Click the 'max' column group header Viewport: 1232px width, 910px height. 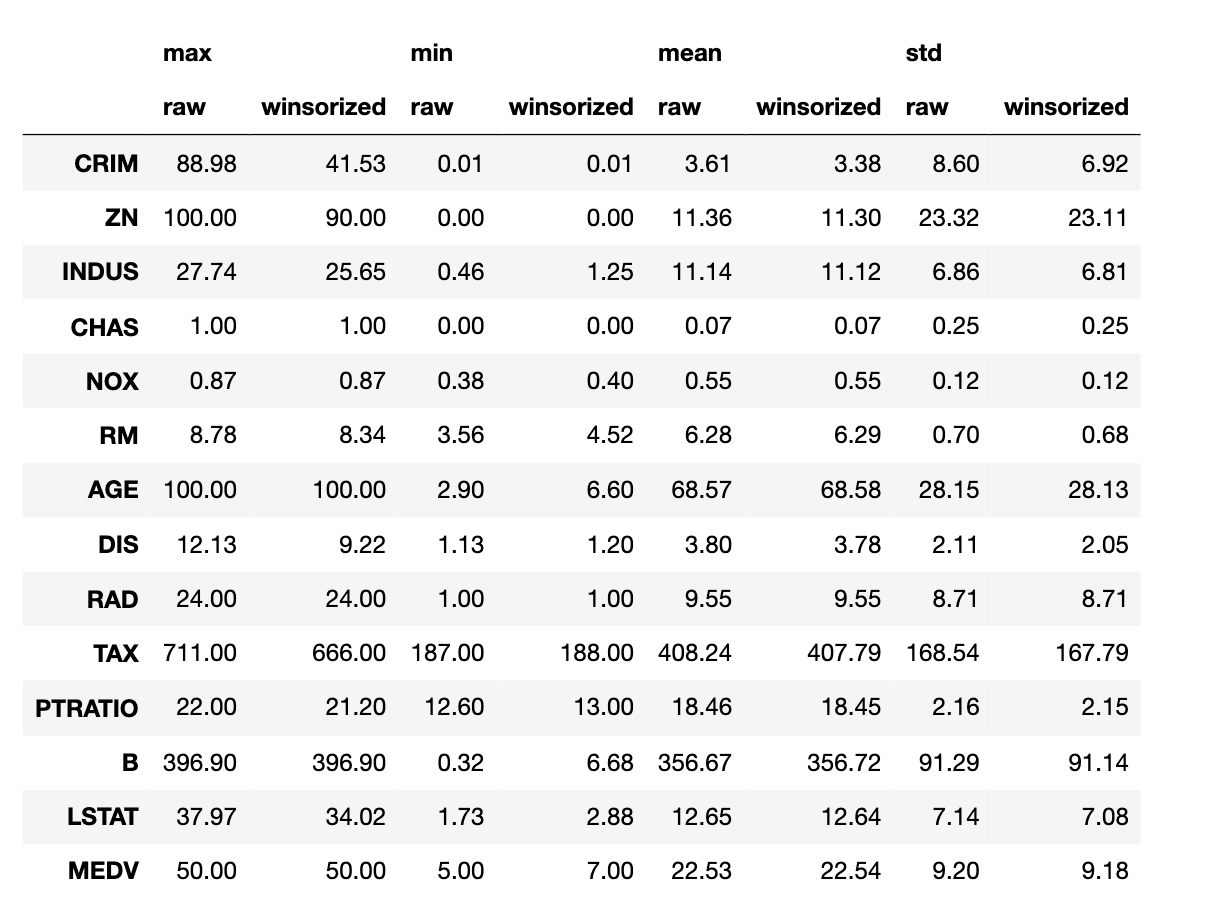(x=187, y=54)
